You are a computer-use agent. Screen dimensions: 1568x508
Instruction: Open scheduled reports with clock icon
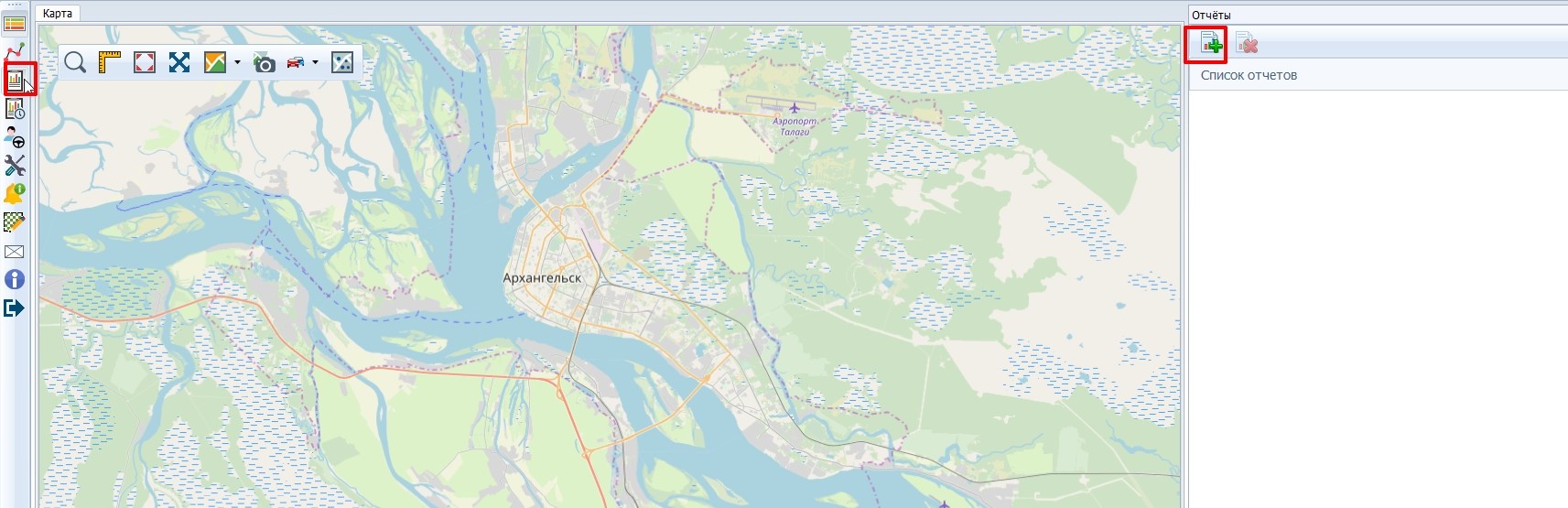pos(15,109)
